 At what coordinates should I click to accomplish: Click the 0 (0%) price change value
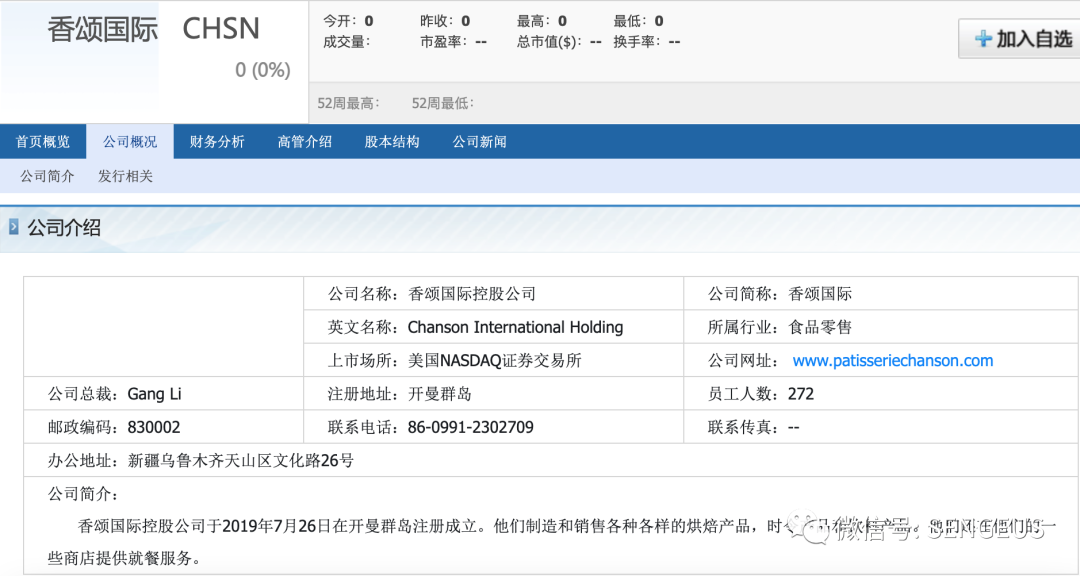[262, 70]
